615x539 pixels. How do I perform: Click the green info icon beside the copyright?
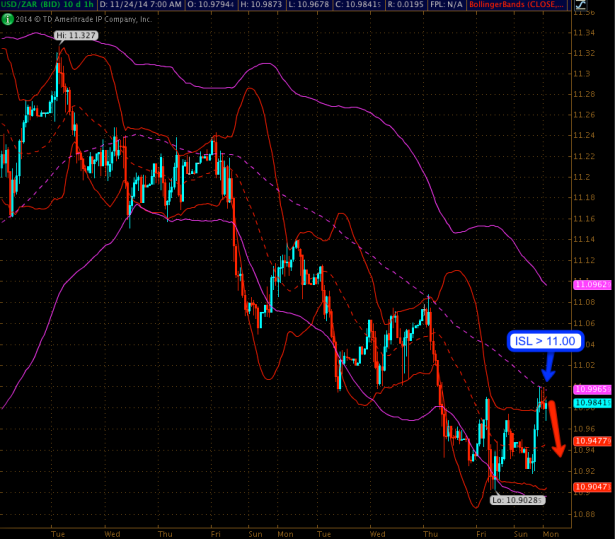pos(5,19)
